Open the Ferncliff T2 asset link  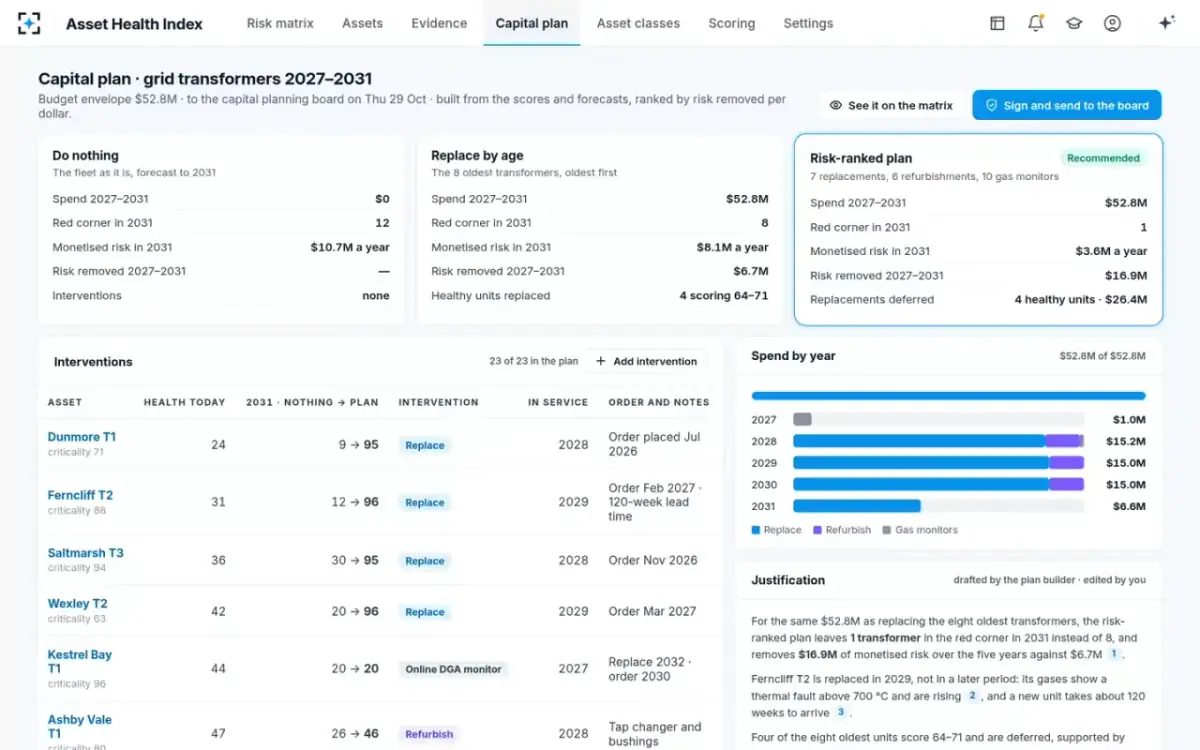(80, 495)
